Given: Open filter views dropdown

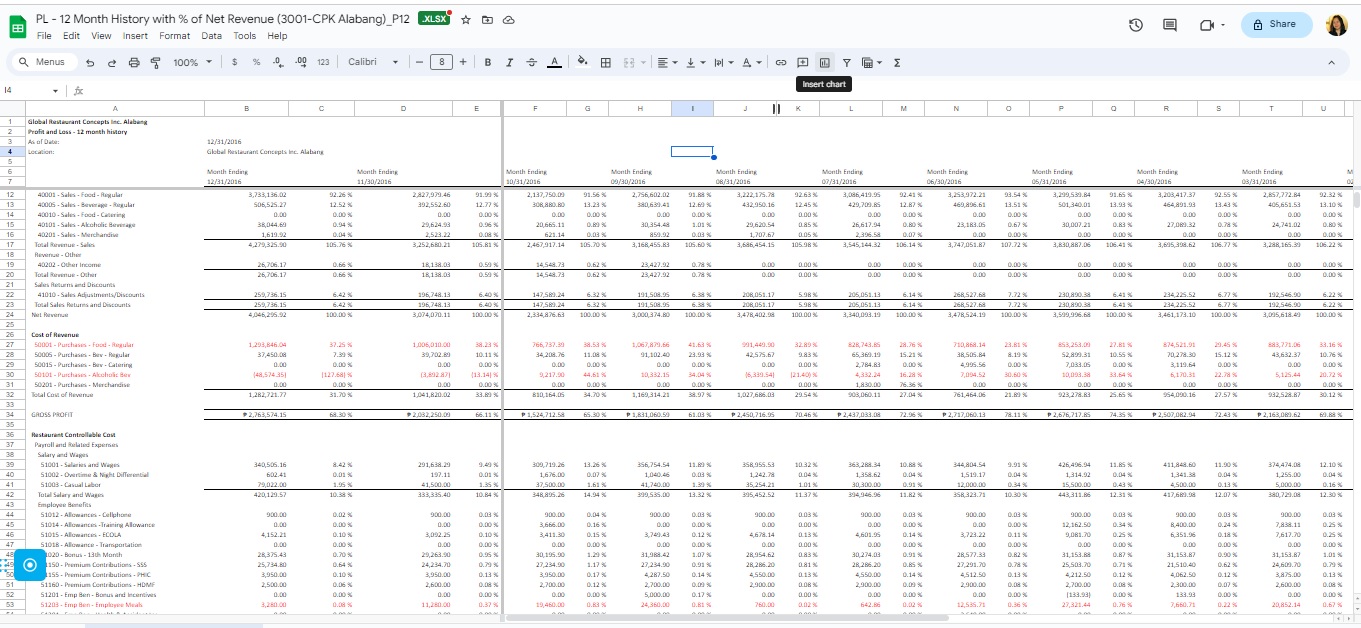Looking at the screenshot, I should [870, 62].
